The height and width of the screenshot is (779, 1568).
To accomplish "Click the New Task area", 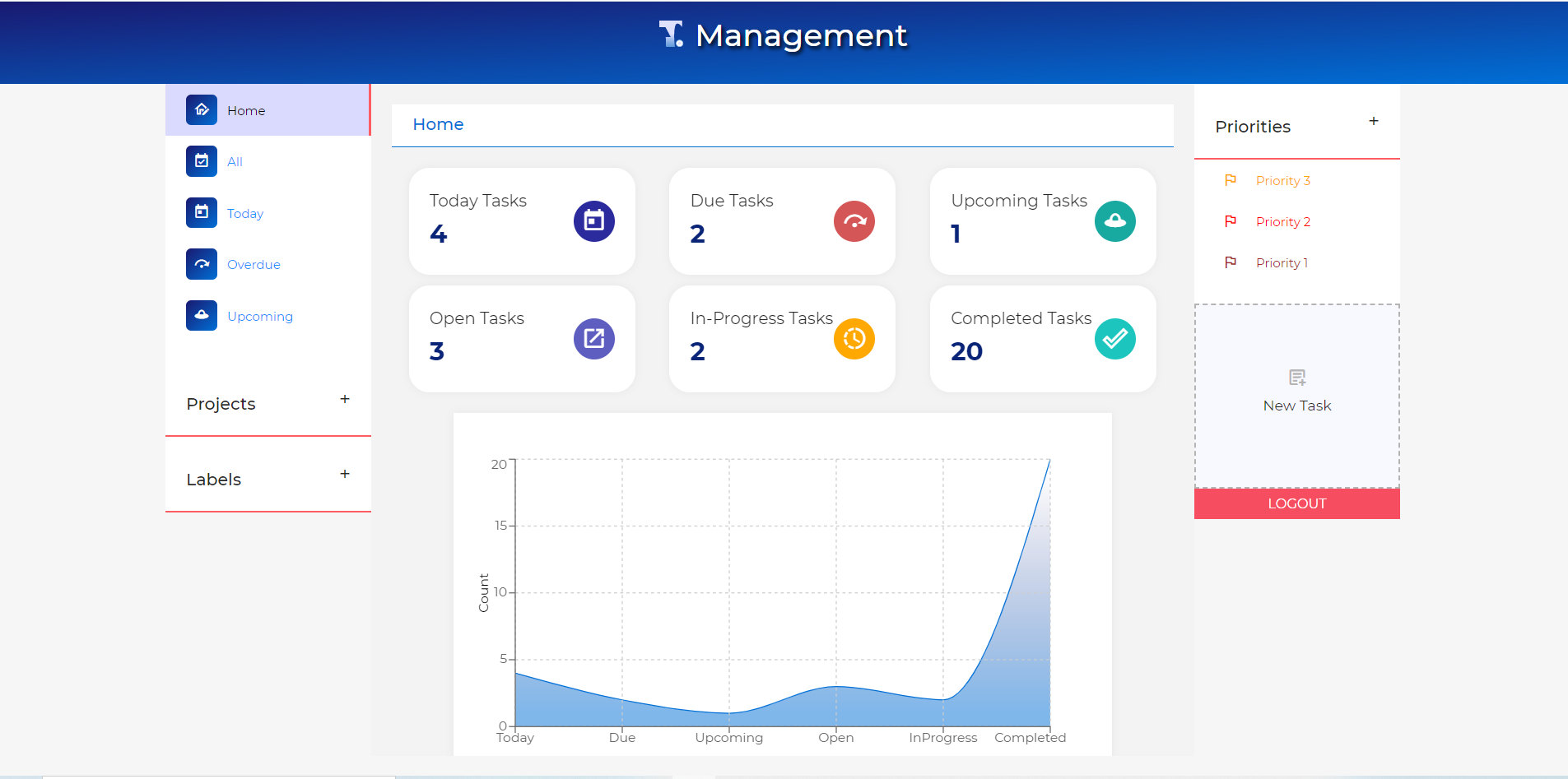I will point(1296,395).
